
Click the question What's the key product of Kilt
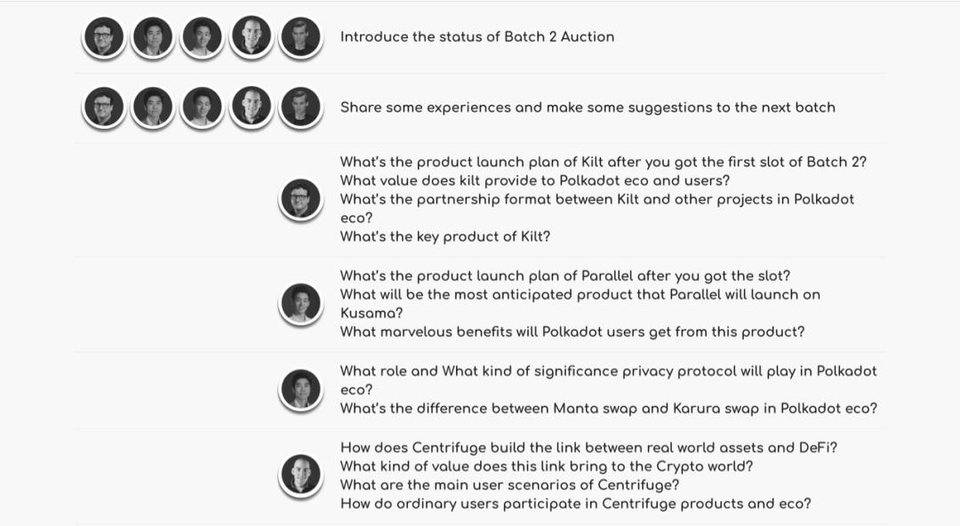pyautogui.click(x=445, y=236)
